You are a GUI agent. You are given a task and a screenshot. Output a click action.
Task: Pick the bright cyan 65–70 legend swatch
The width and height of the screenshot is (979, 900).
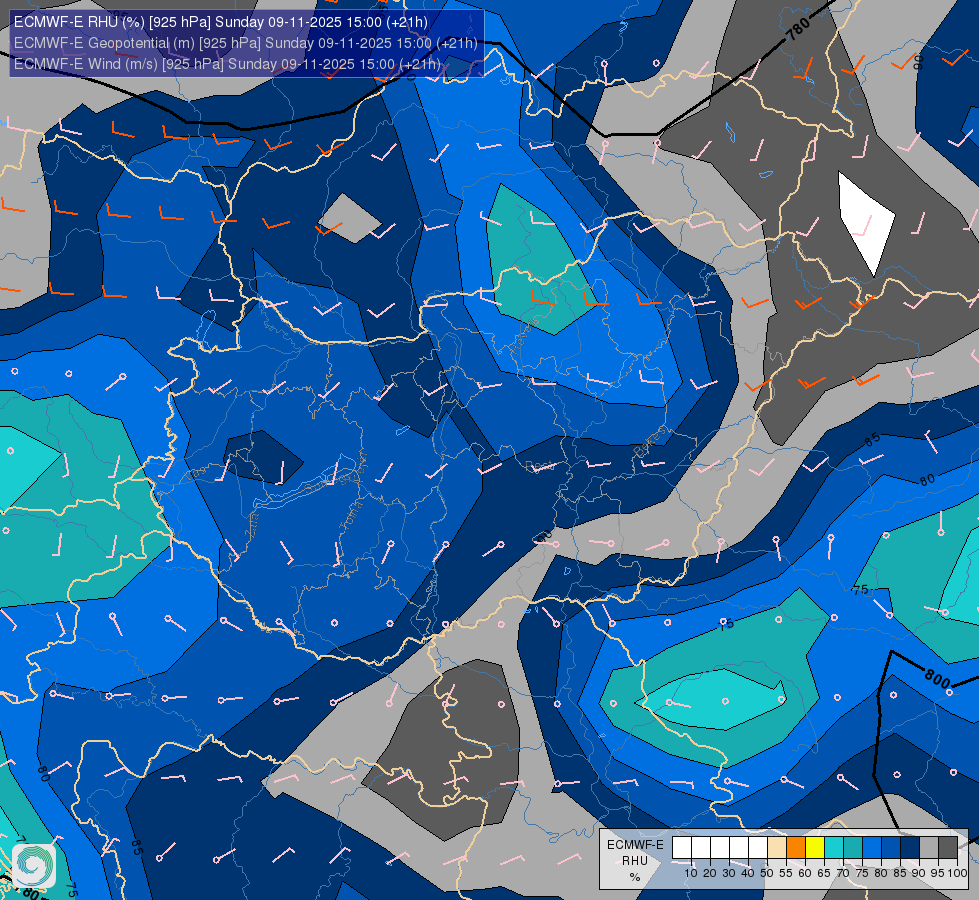[834, 848]
